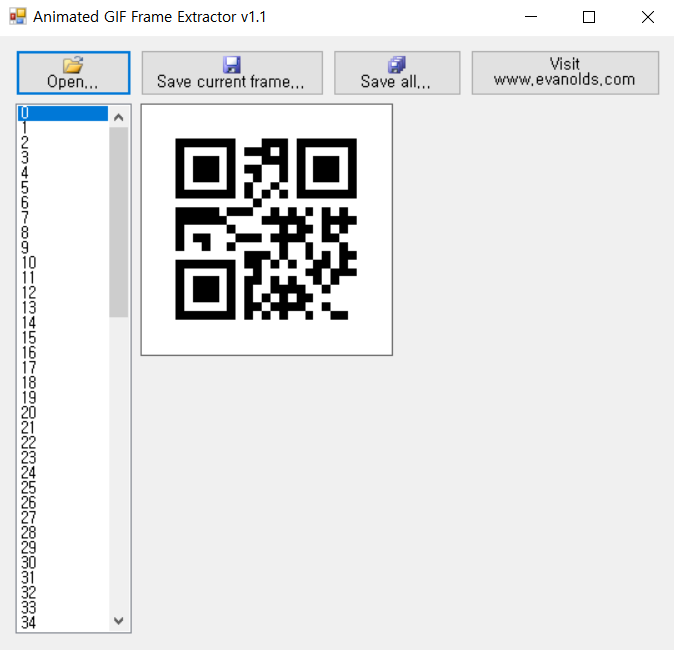Click the Save all... button
The image size is (674, 650).
click(x=397, y=73)
